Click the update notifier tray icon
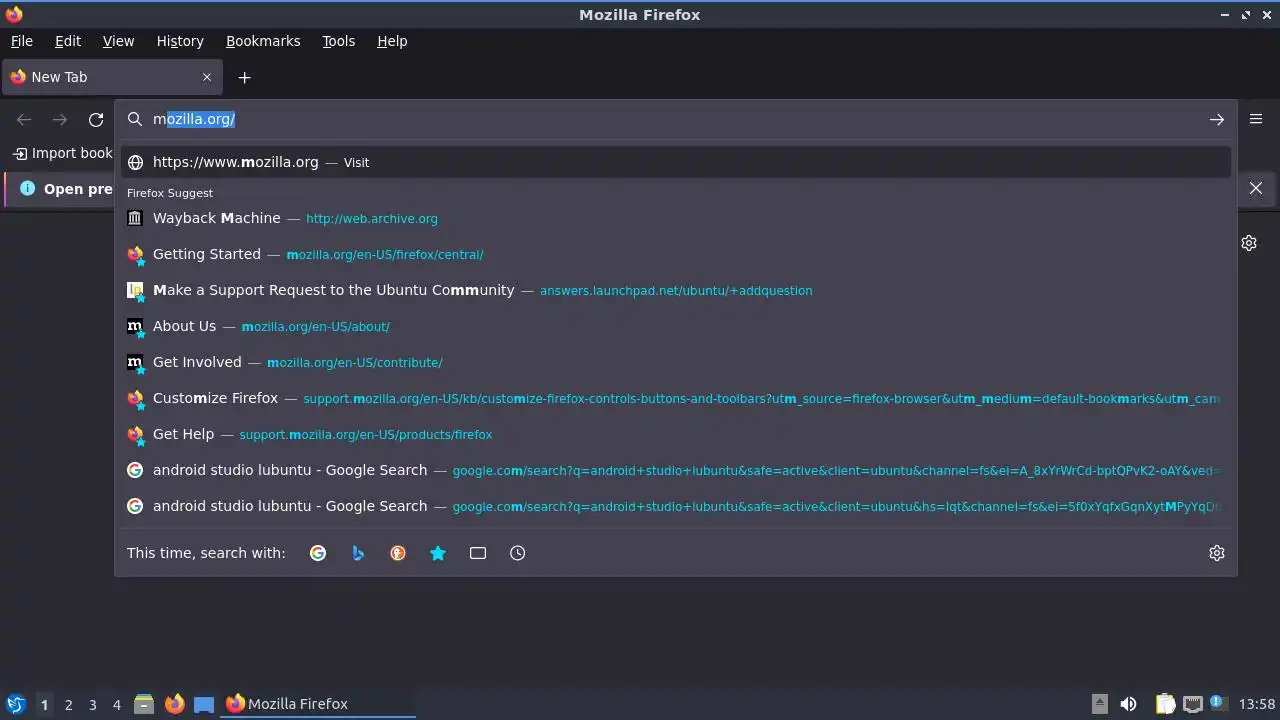1280x720 pixels. pyautogui.click(x=1217, y=703)
